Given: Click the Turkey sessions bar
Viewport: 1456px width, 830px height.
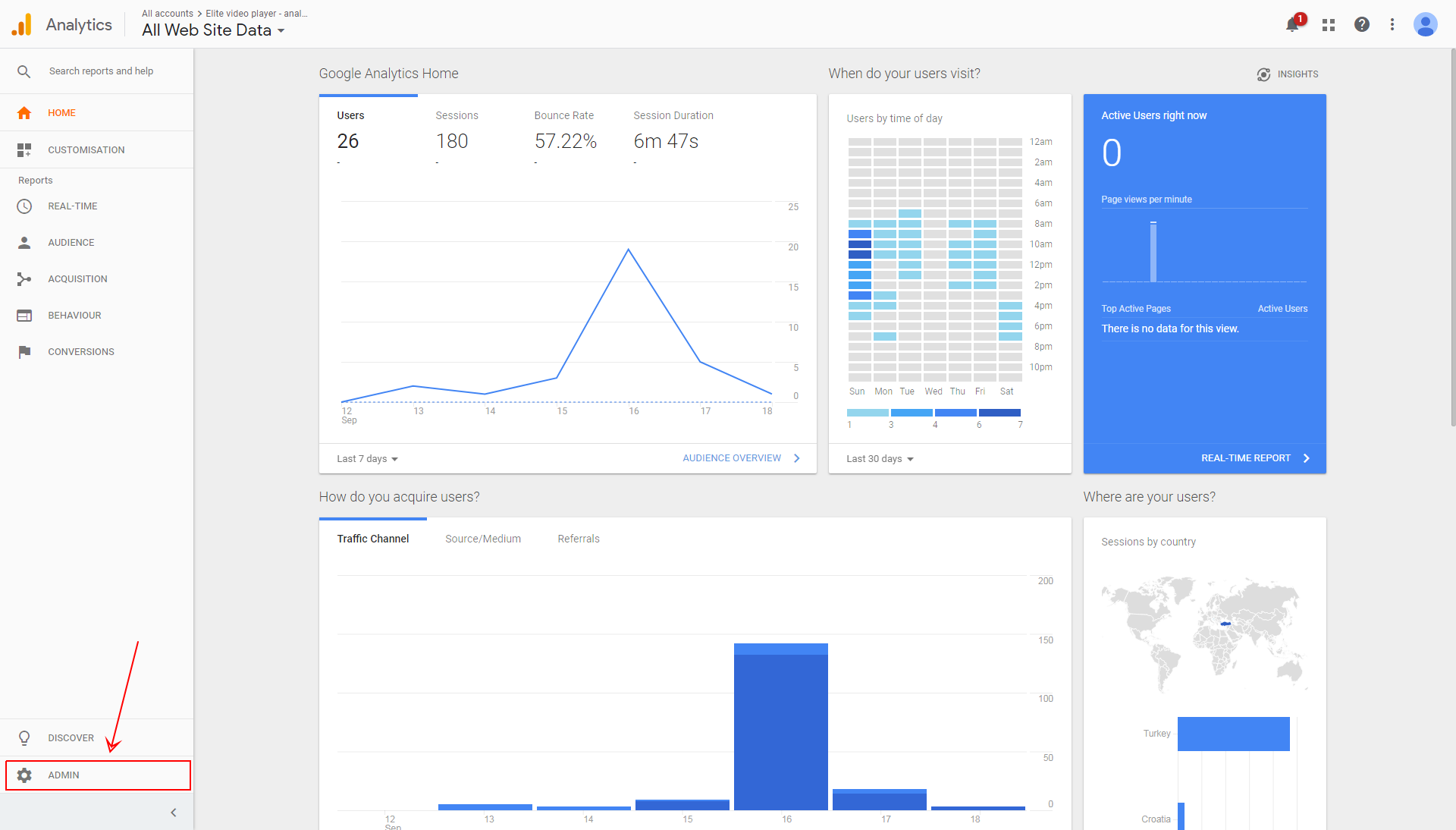Looking at the screenshot, I should (x=1234, y=734).
